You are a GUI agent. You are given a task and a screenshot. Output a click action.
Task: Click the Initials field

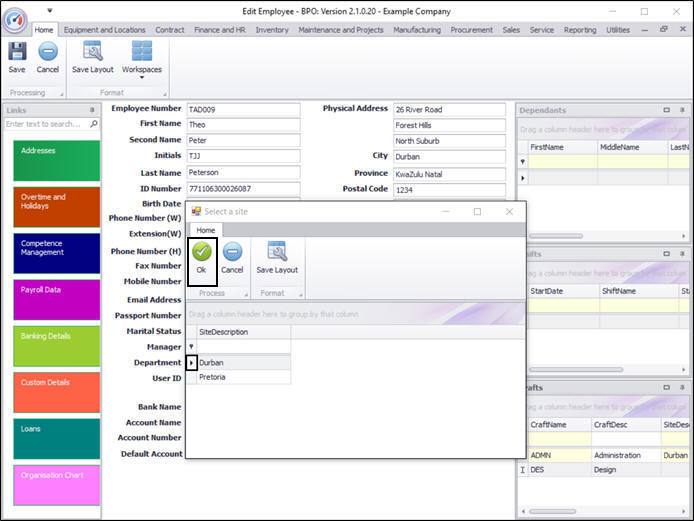pos(243,156)
